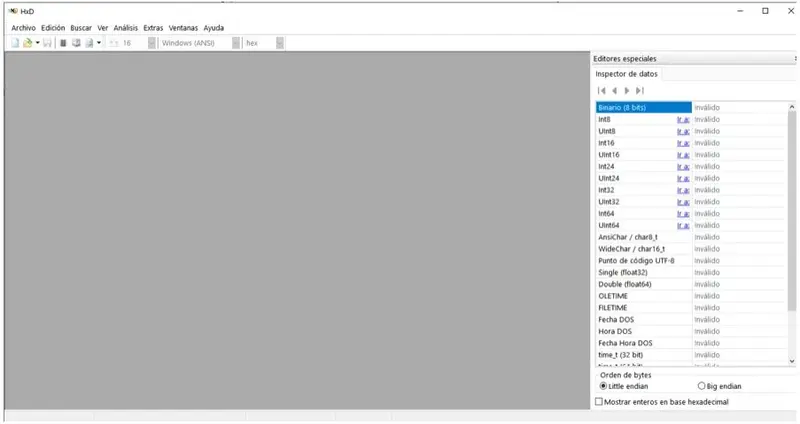Click the Open RAM memory chip icon

(63, 43)
